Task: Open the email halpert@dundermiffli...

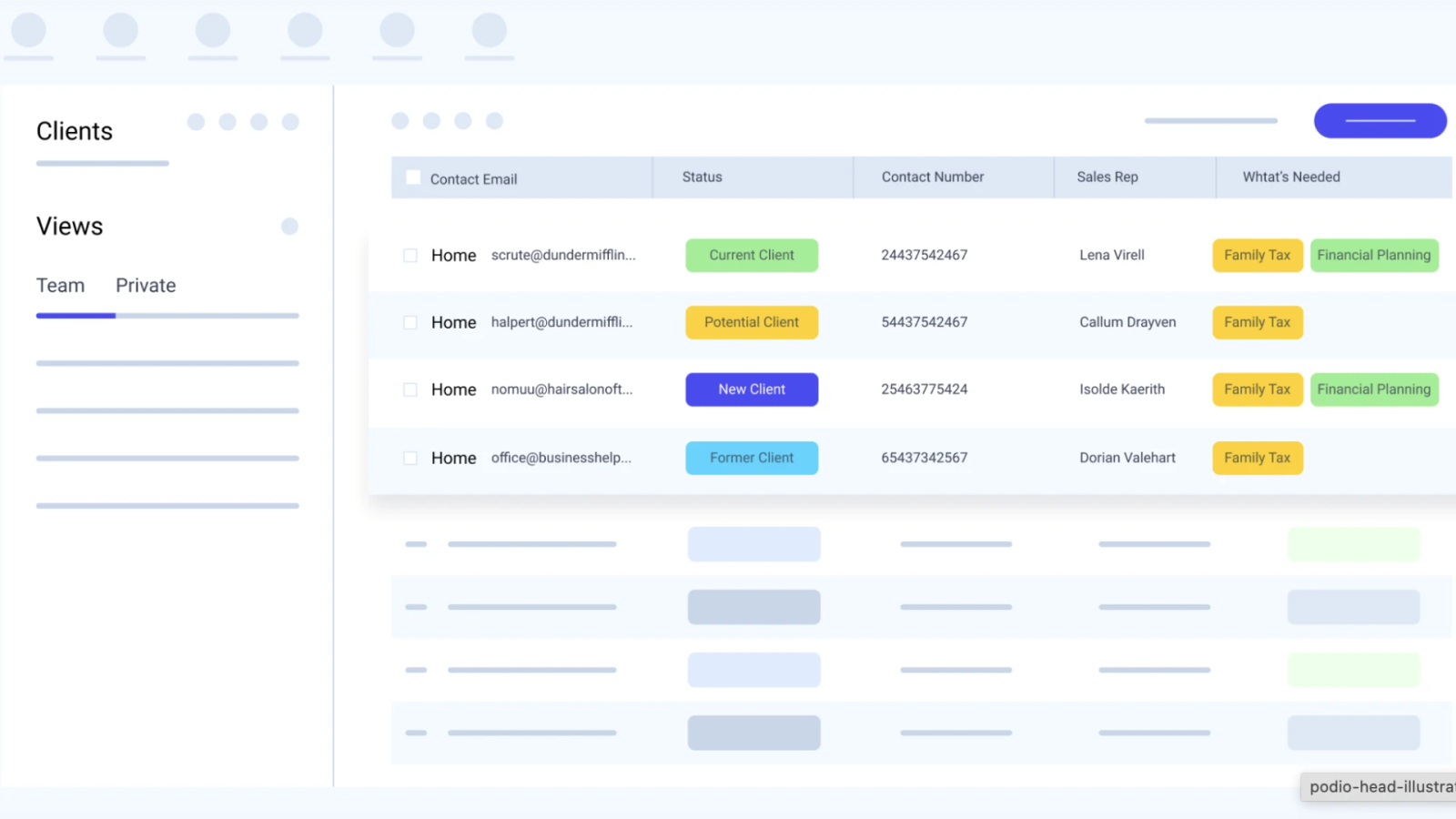Action: pos(561,322)
